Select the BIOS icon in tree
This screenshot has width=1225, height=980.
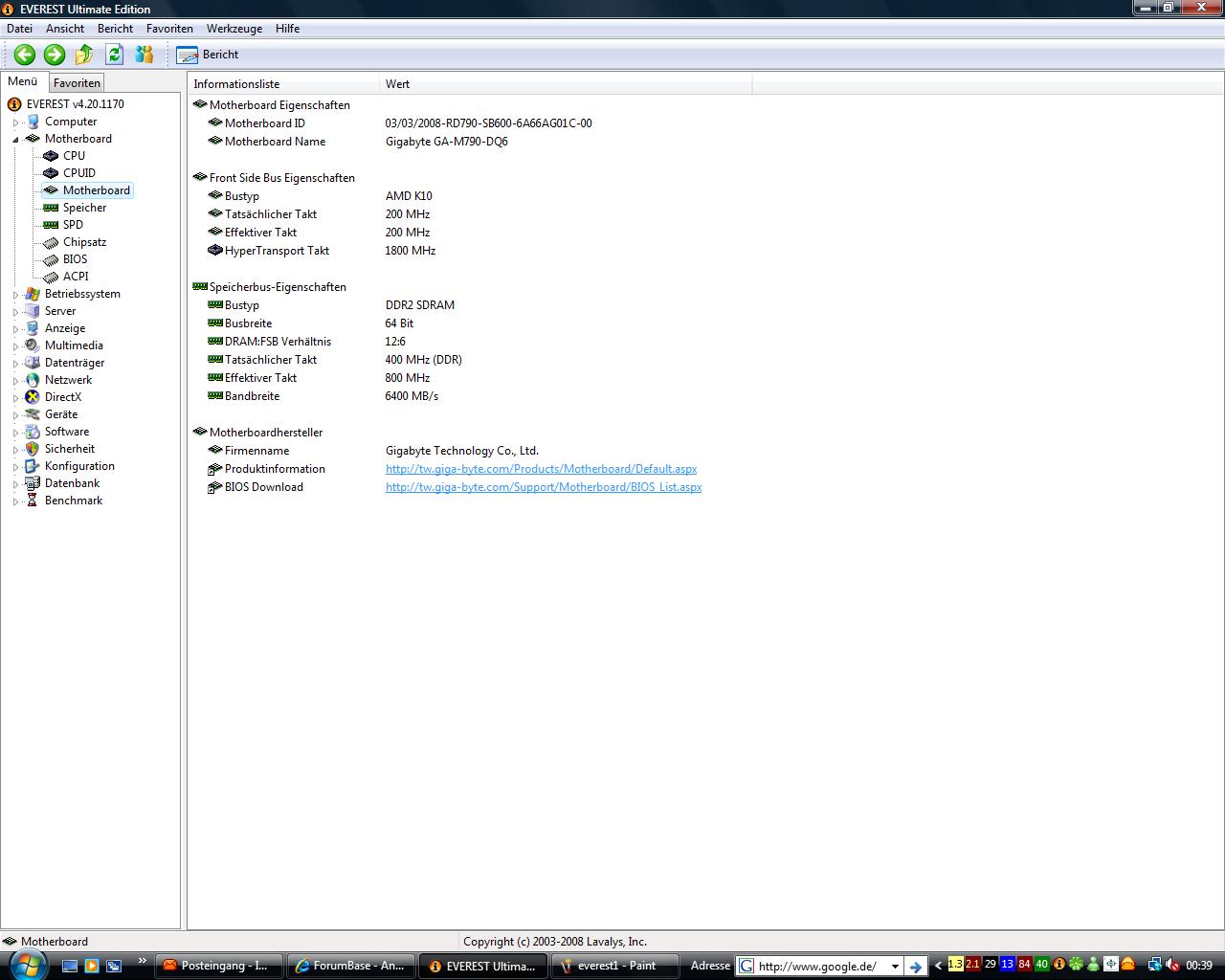tap(51, 259)
